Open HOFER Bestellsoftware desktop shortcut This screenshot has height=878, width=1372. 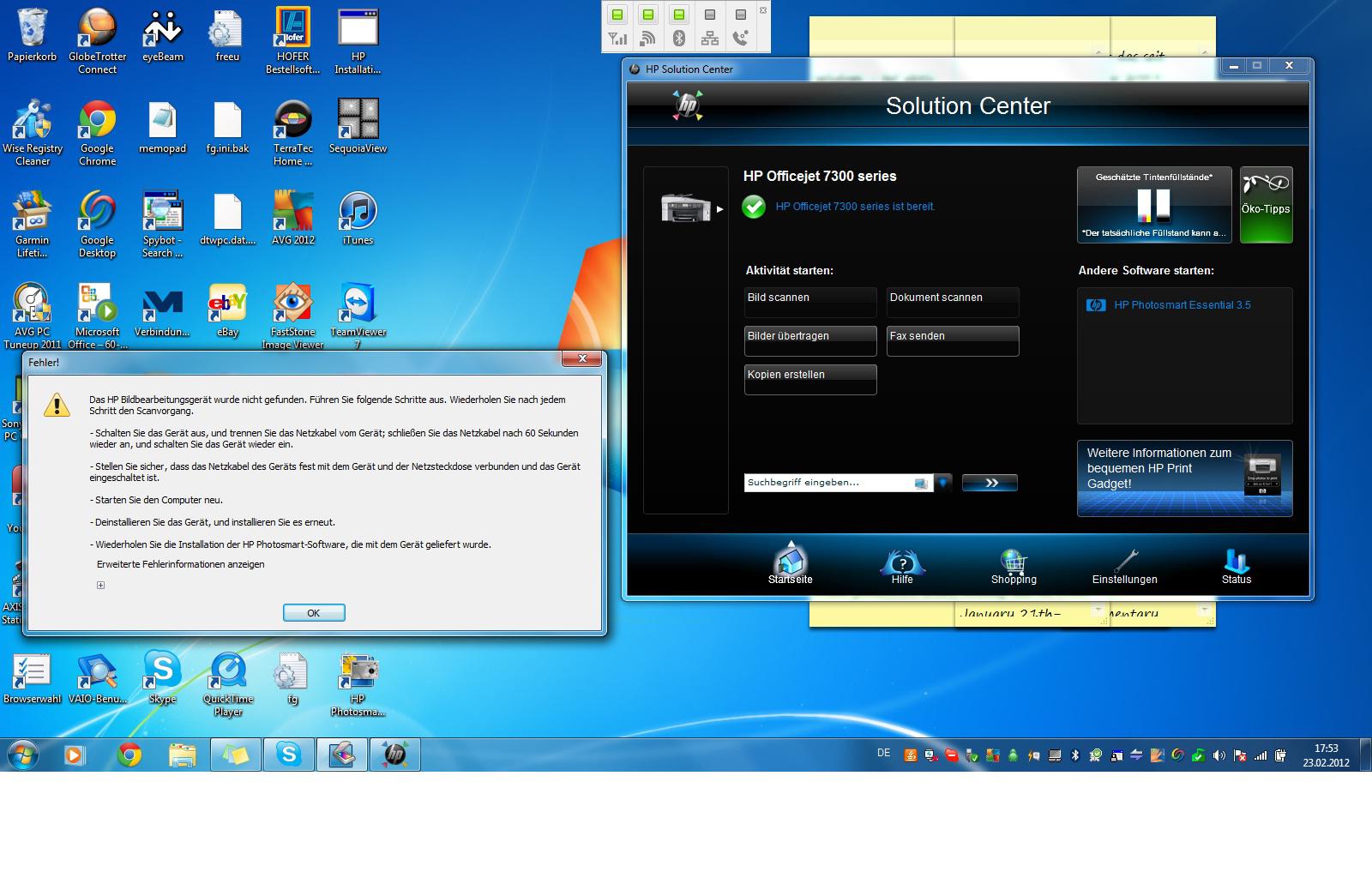[292, 40]
